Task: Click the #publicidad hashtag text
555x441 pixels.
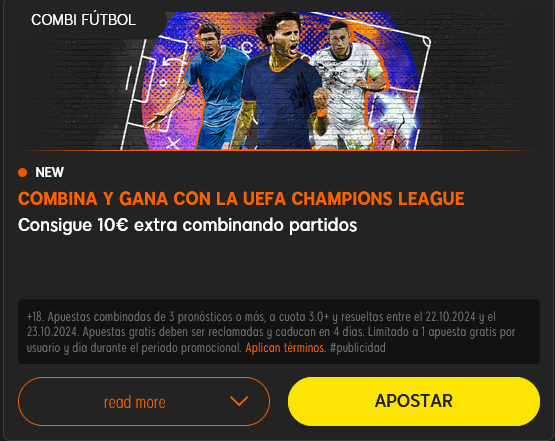Action: click(358, 348)
